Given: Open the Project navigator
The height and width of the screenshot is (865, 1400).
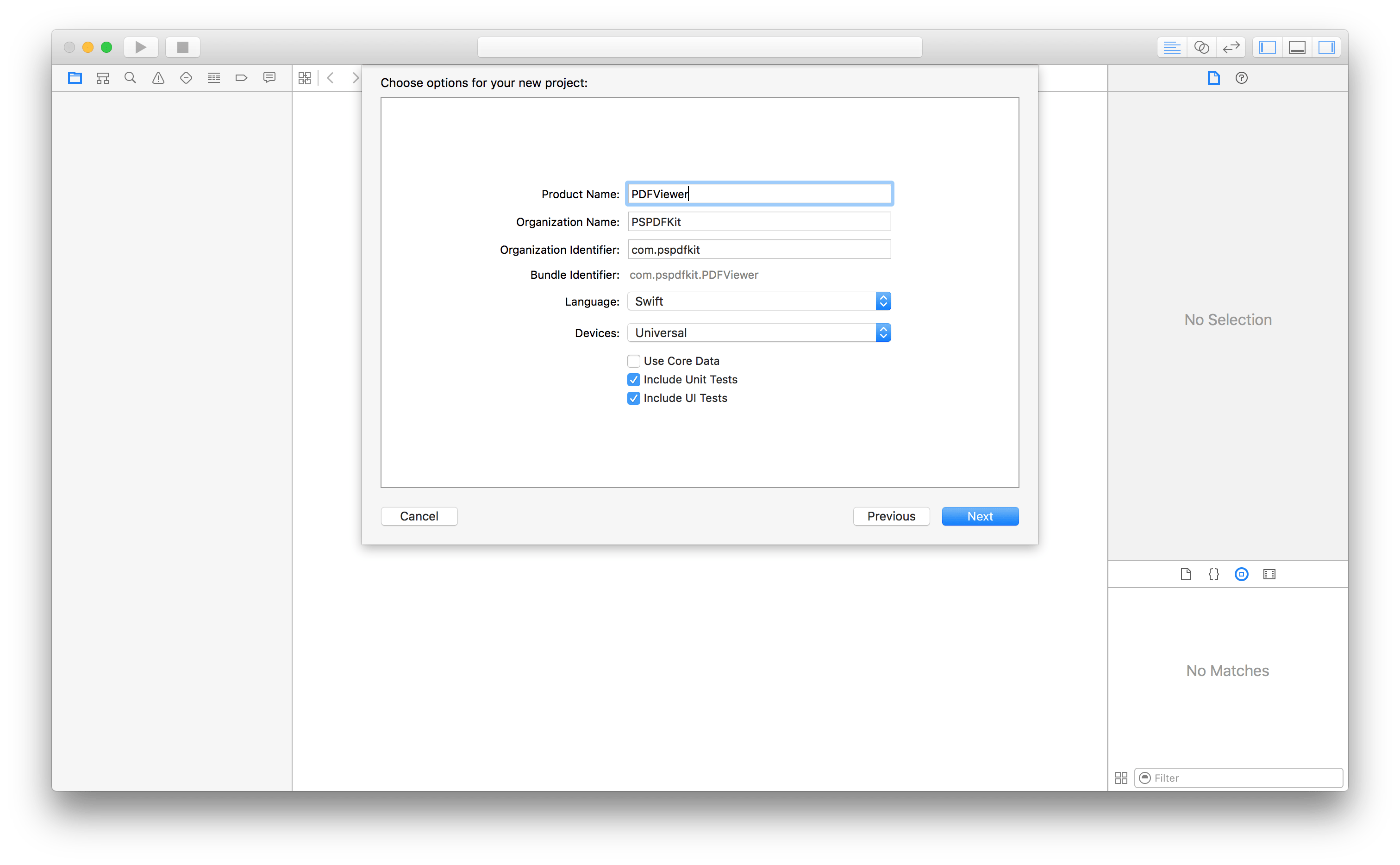Looking at the screenshot, I should point(75,77).
